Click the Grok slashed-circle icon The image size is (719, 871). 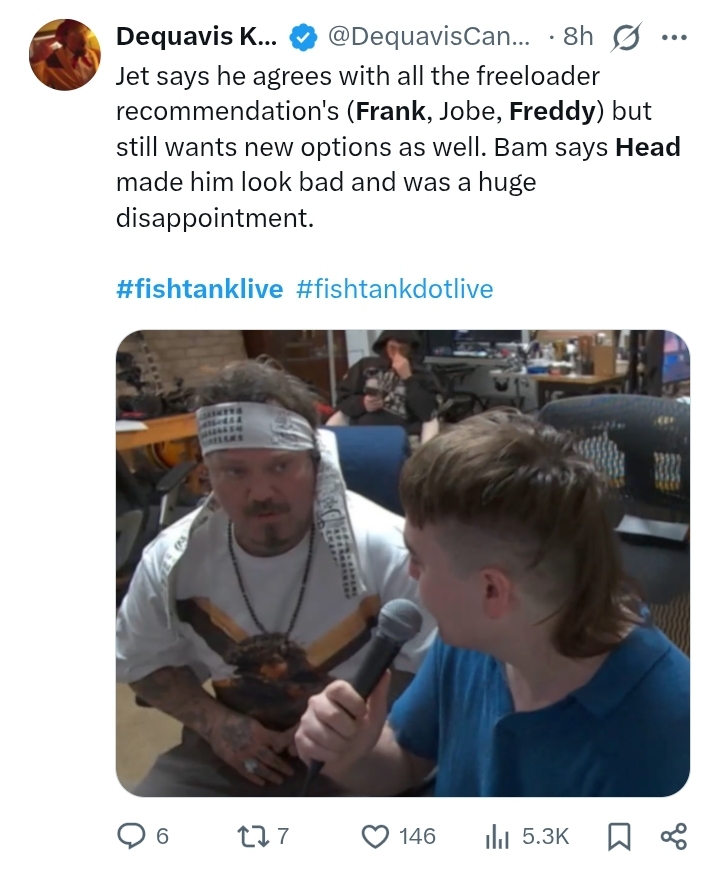click(x=627, y=37)
